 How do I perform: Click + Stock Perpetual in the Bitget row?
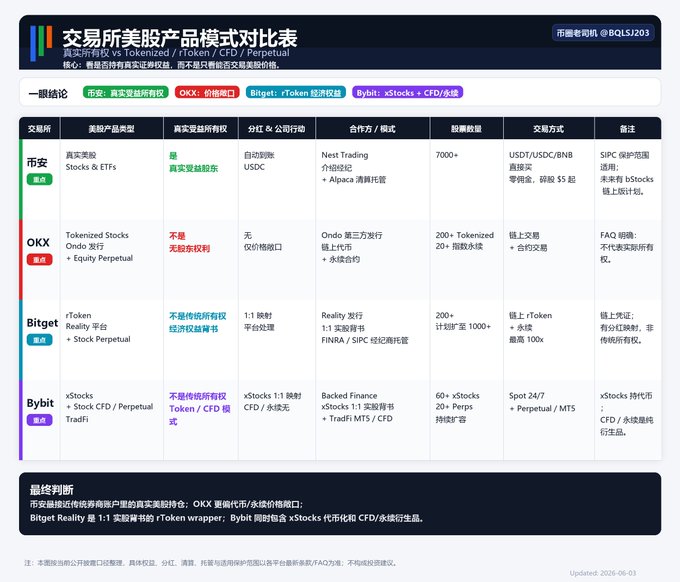pyautogui.click(x=98, y=339)
